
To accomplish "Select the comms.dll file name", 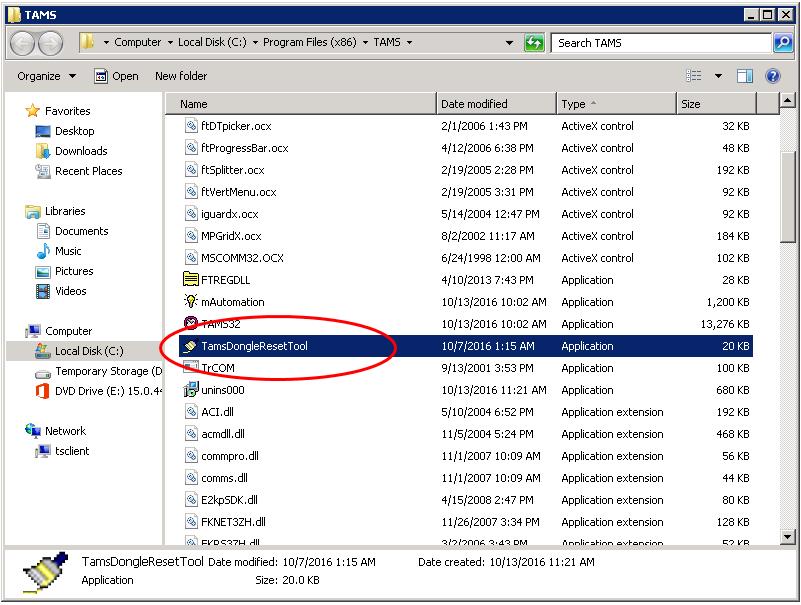I will 224,478.
